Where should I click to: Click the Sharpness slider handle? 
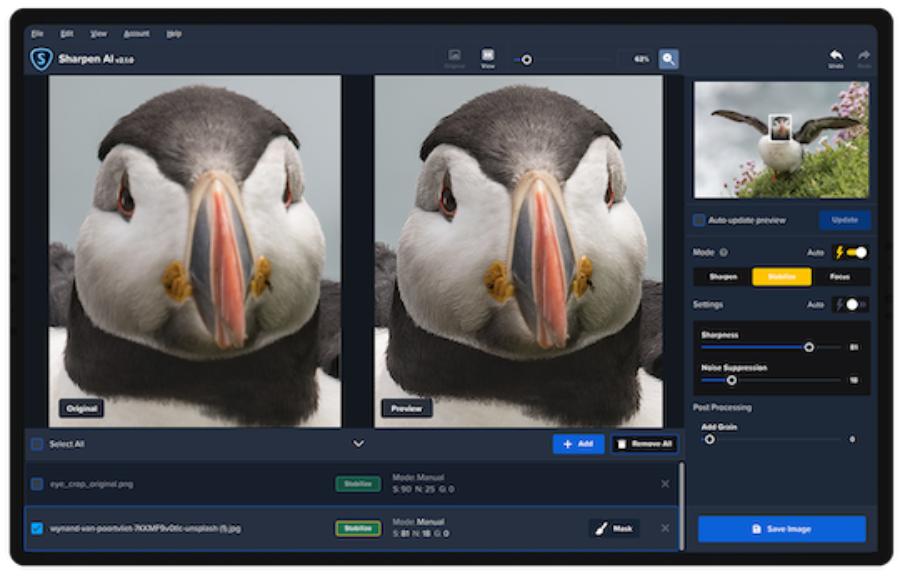coord(808,347)
